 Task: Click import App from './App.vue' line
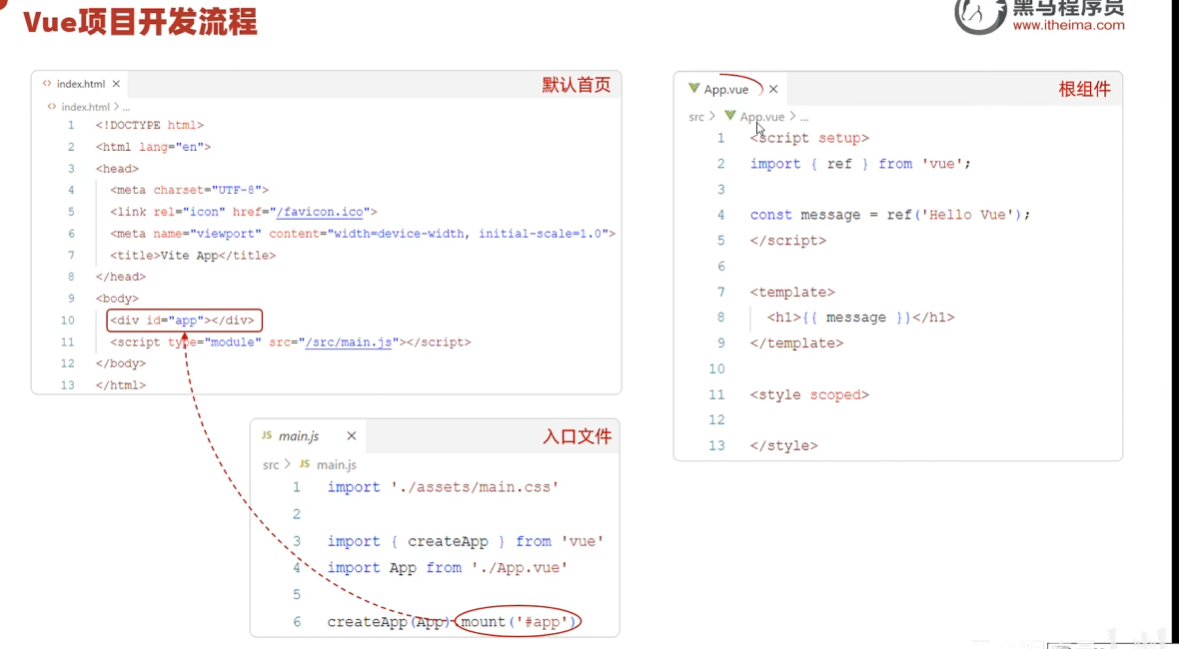(x=447, y=568)
